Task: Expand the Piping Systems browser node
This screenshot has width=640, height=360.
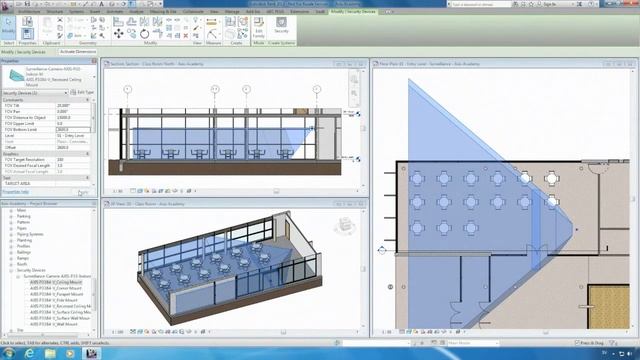Action: [x=11, y=234]
